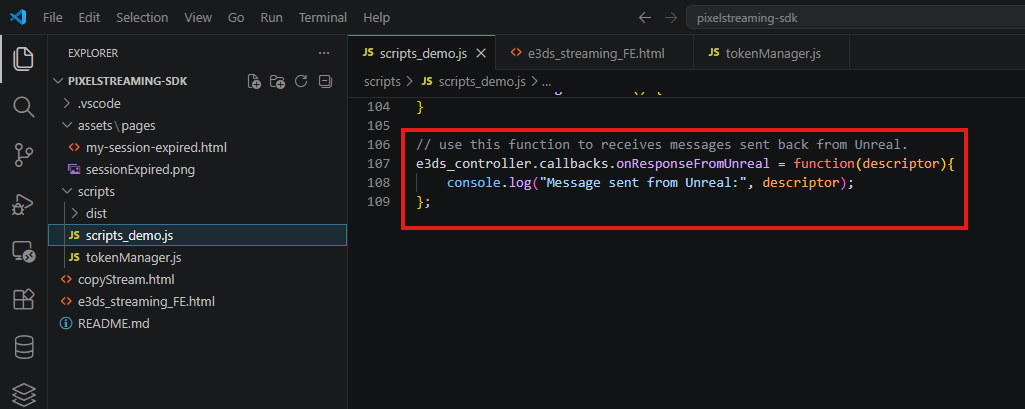This screenshot has height=409, width=1025.
Task: Go back using the navigation arrow
Action: (645, 18)
